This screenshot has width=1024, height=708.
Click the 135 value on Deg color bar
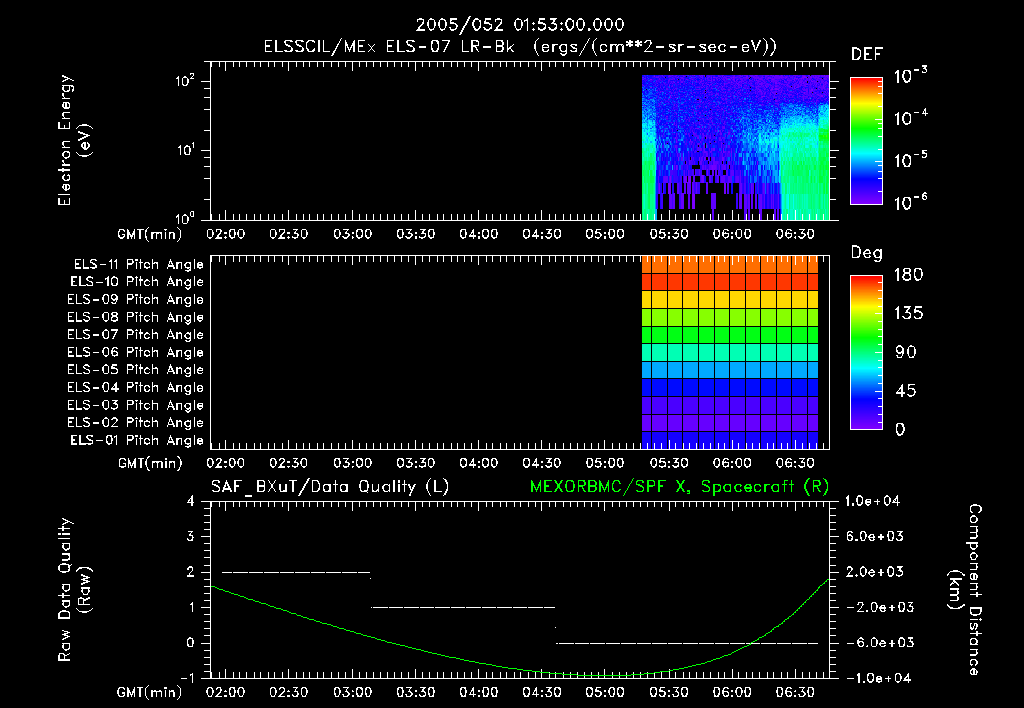pos(908,314)
